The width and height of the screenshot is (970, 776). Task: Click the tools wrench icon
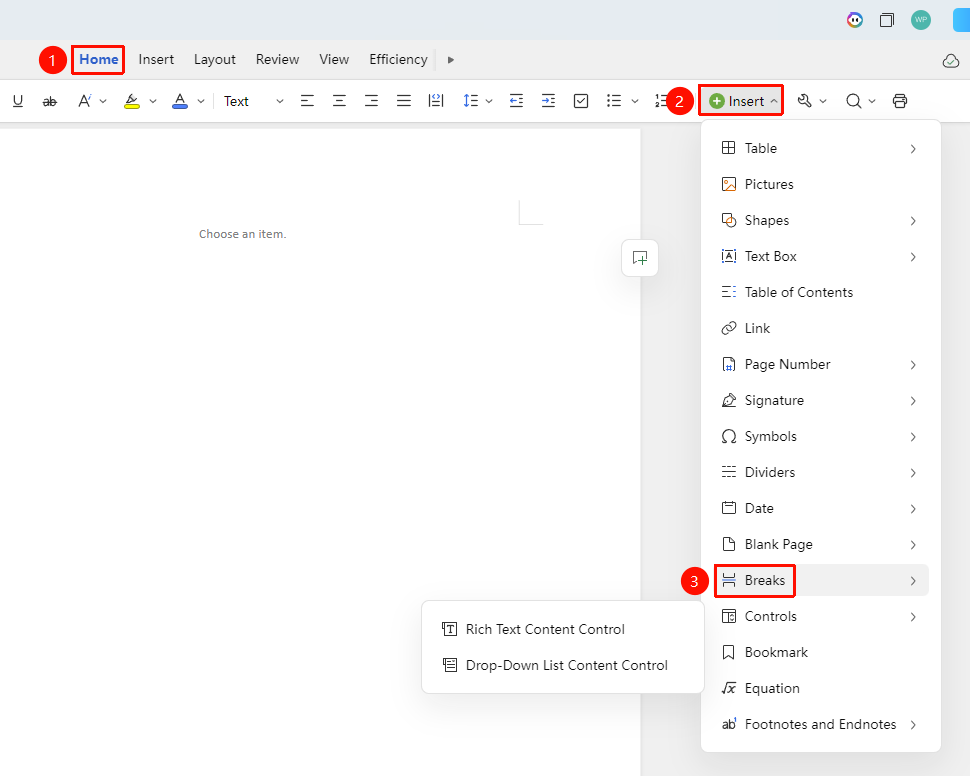(804, 101)
